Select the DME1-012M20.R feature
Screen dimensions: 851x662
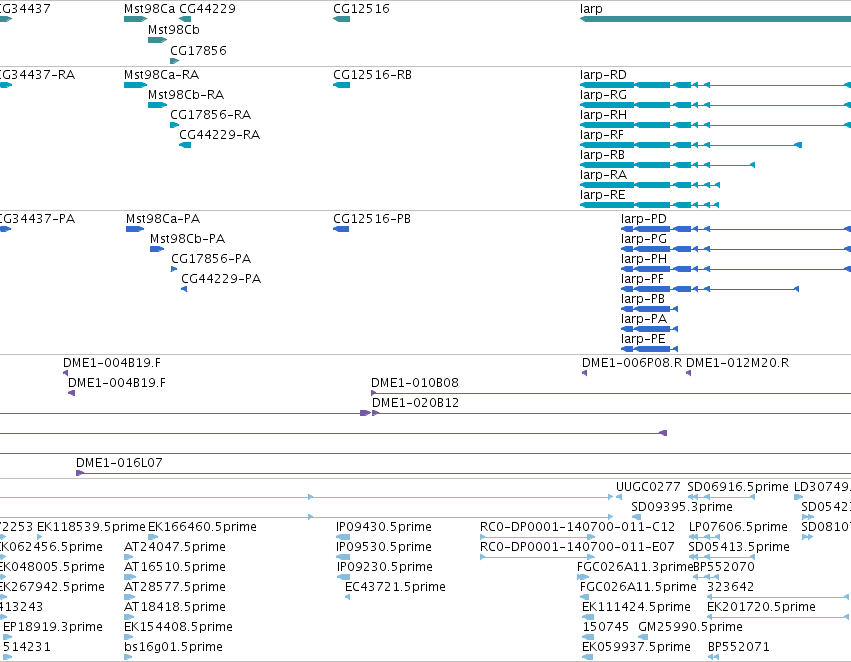(688, 373)
